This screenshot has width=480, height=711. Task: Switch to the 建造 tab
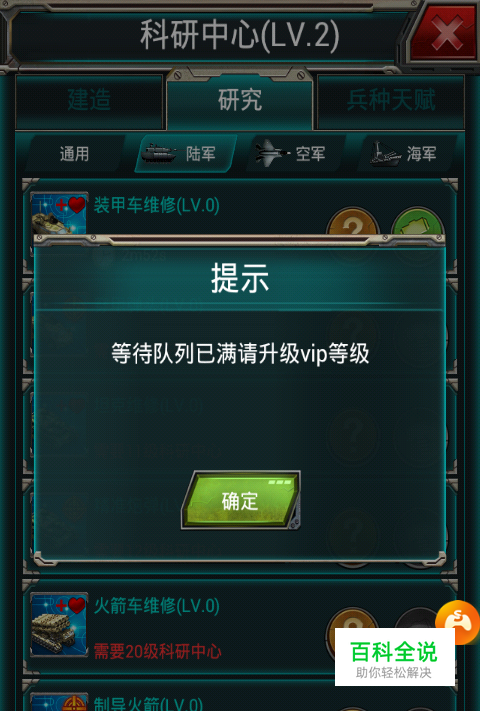(89, 100)
